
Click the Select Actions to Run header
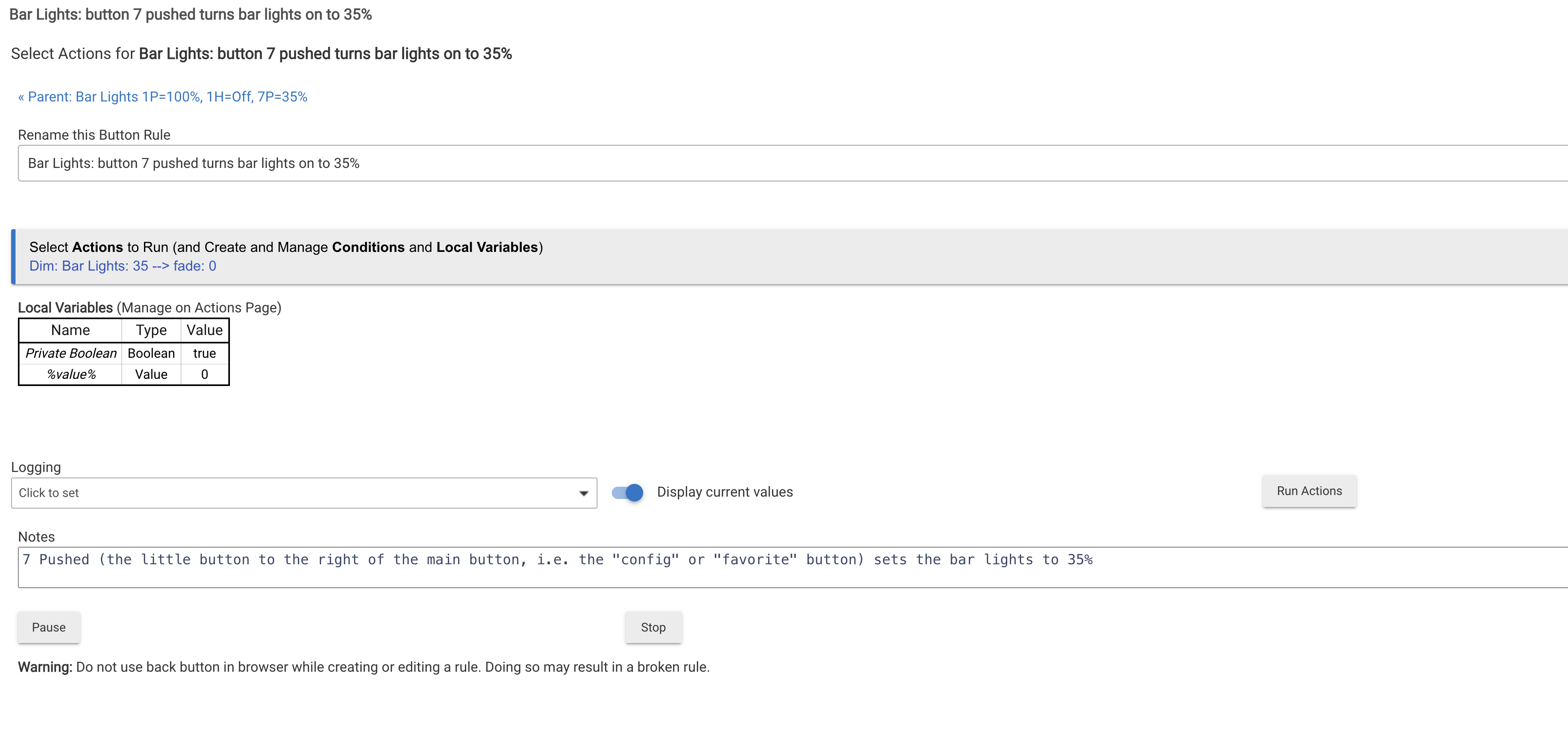coord(286,247)
